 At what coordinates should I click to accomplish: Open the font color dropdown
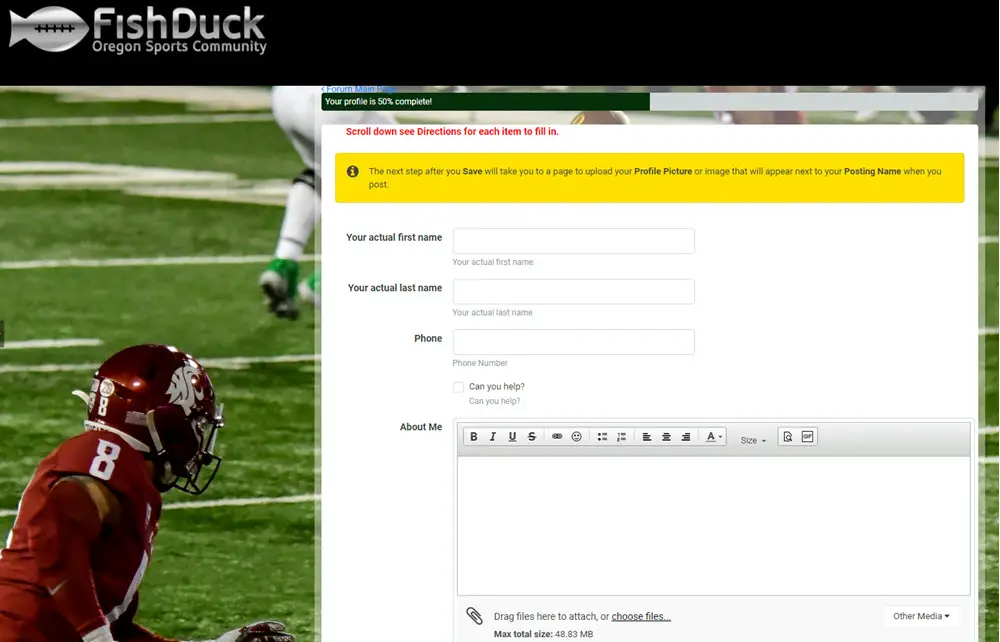point(711,436)
